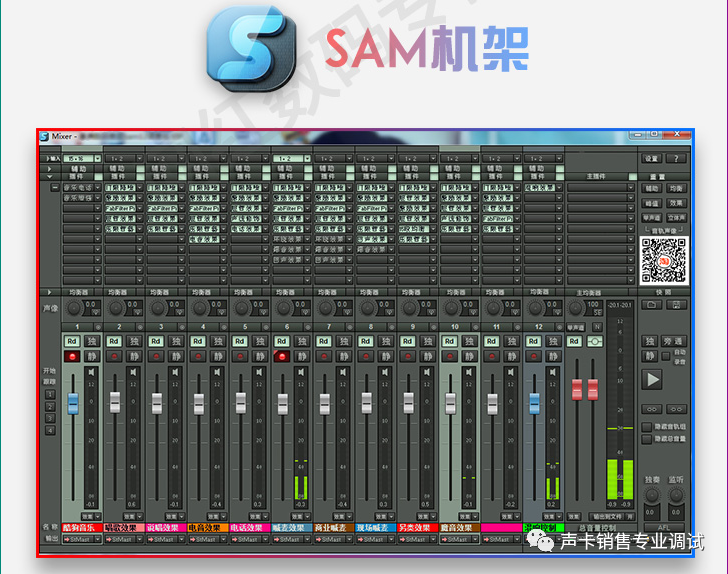
Task: Click the 均衡 reset button
Action: click(676, 188)
